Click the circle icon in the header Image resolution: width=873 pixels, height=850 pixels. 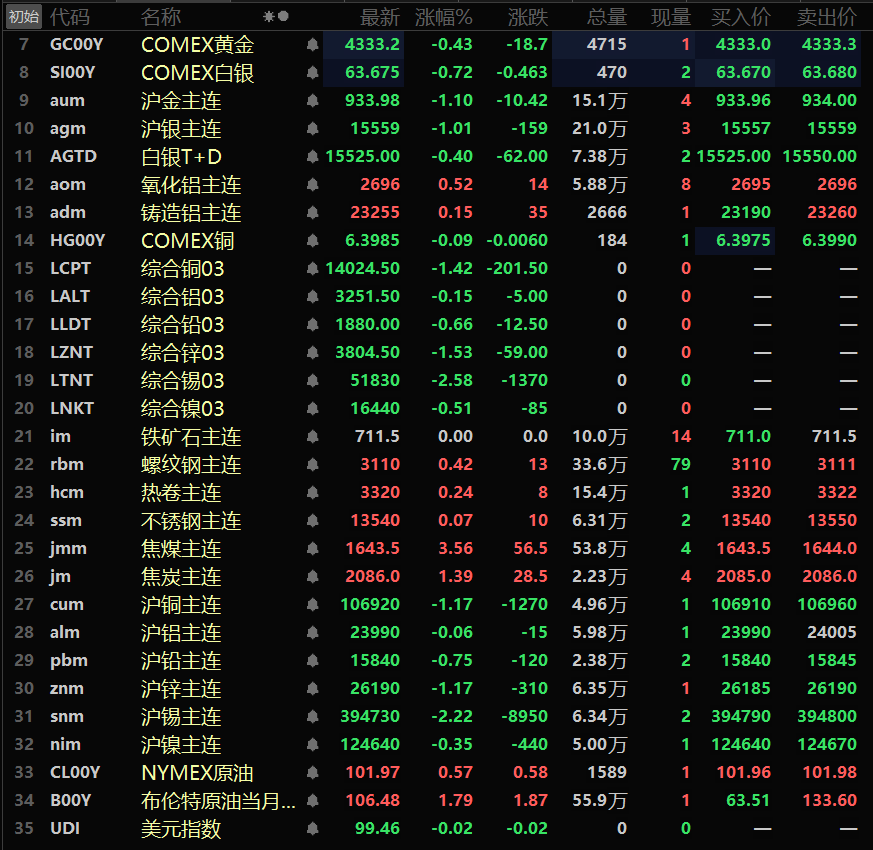tap(283, 17)
